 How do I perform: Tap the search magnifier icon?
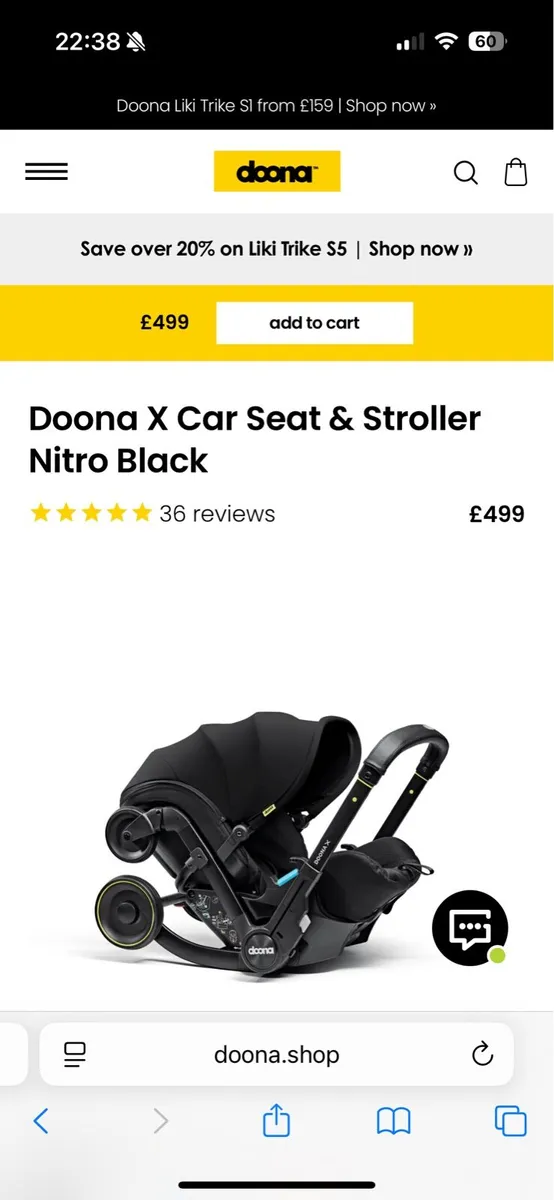pyautogui.click(x=466, y=173)
